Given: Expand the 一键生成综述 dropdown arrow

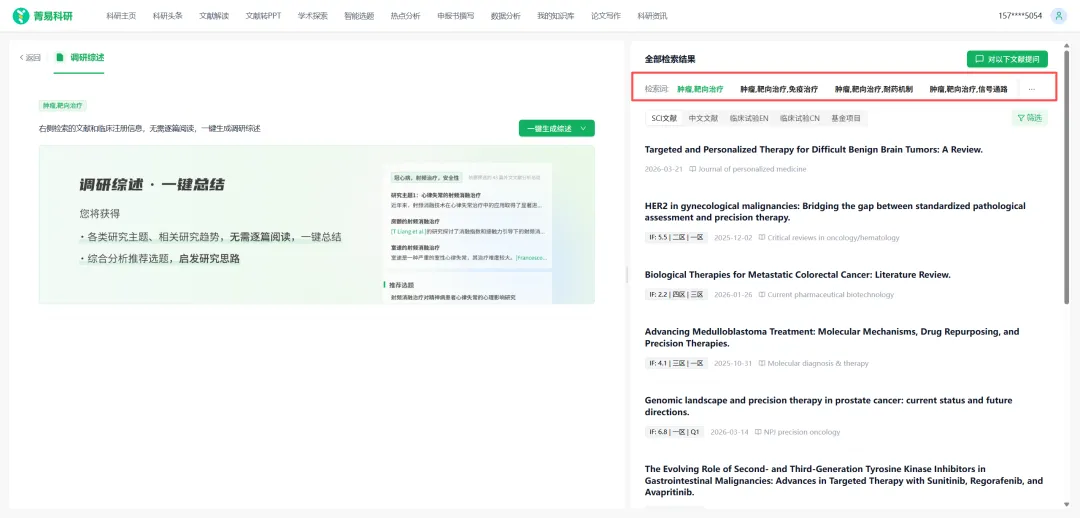Looking at the screenshot, I should tap(584, 128).
